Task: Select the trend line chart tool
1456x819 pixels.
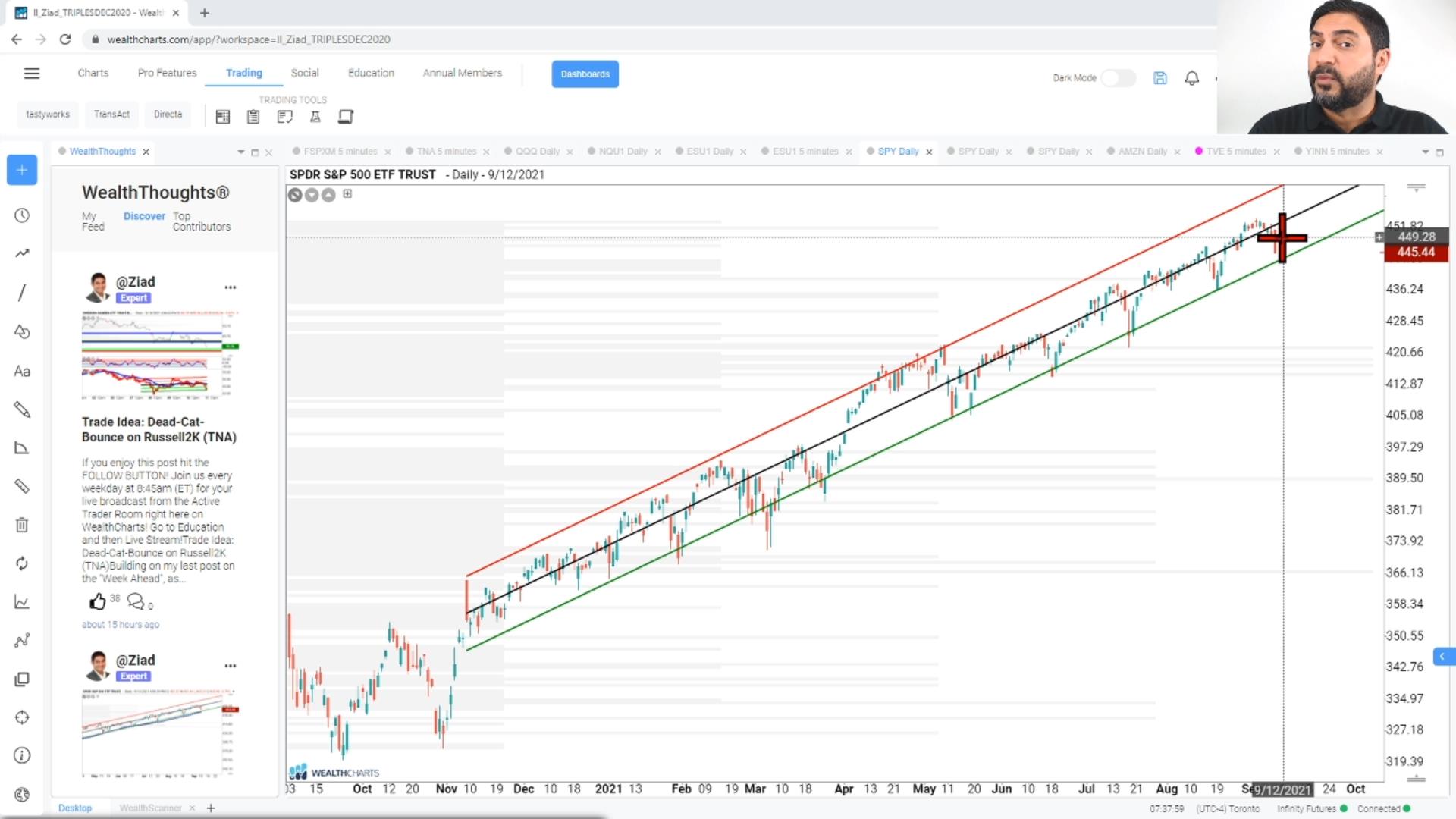Action: (x=22, y=253)
